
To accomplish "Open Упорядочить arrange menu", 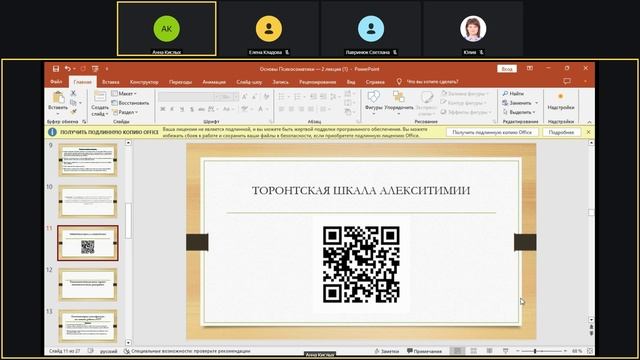I will tap(399, 102).
